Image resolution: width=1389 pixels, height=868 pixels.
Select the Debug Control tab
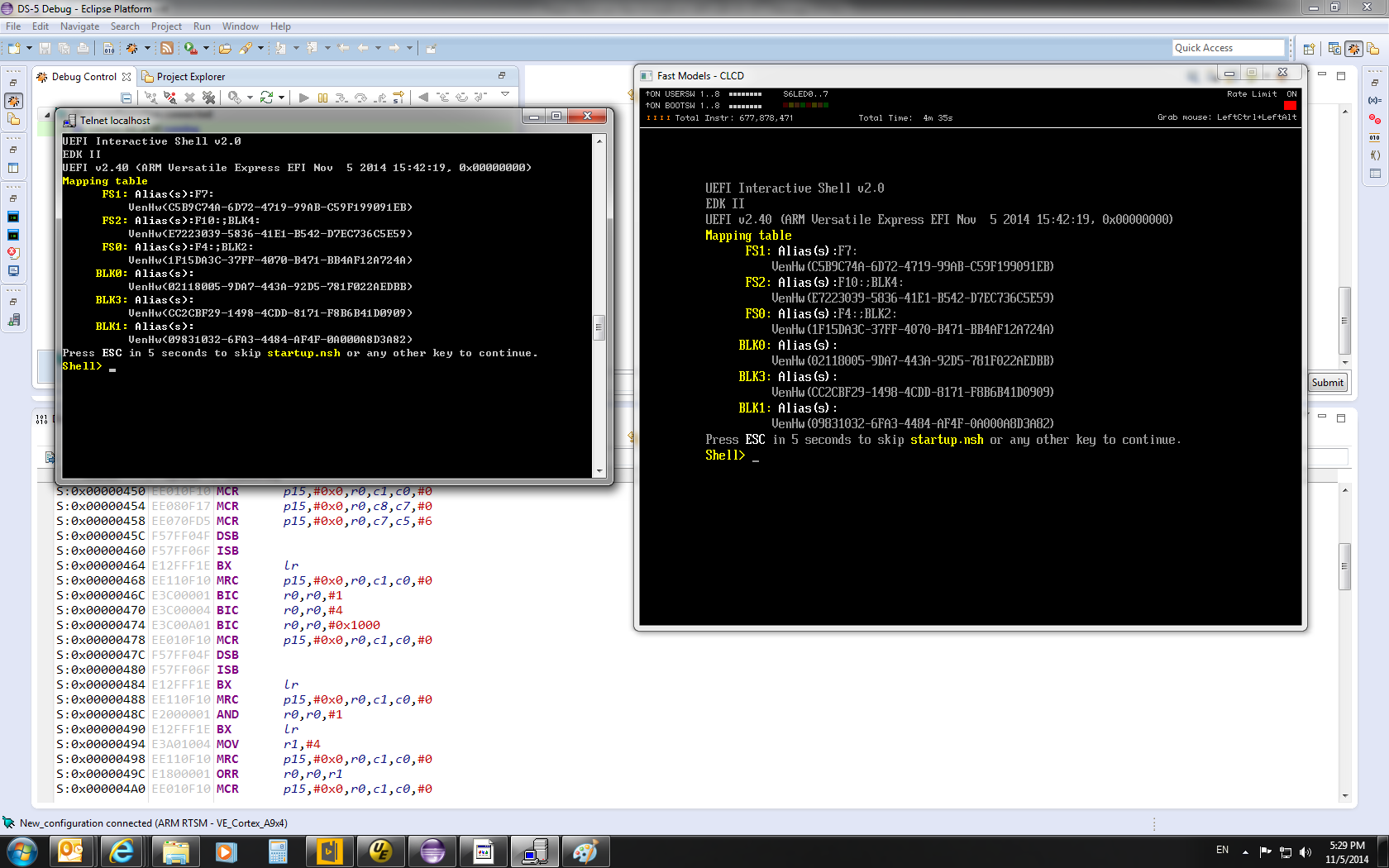pos(84,77)
